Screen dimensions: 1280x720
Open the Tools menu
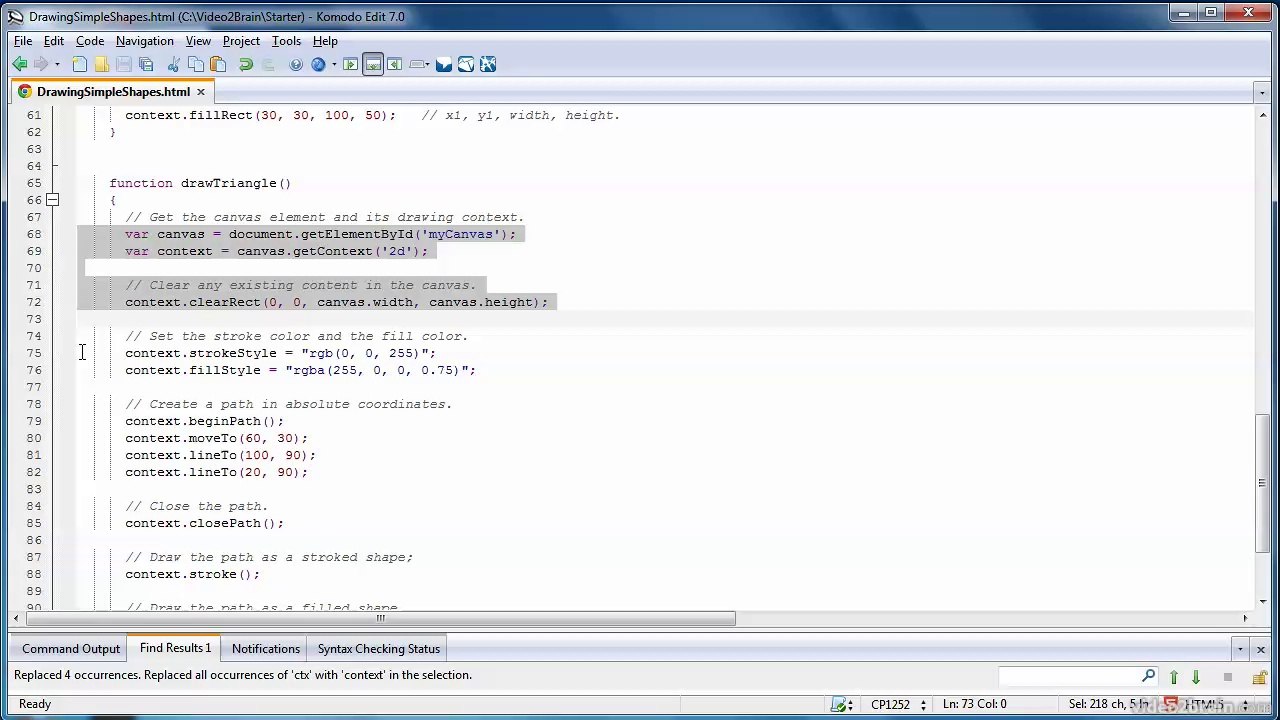coord(286,41)
